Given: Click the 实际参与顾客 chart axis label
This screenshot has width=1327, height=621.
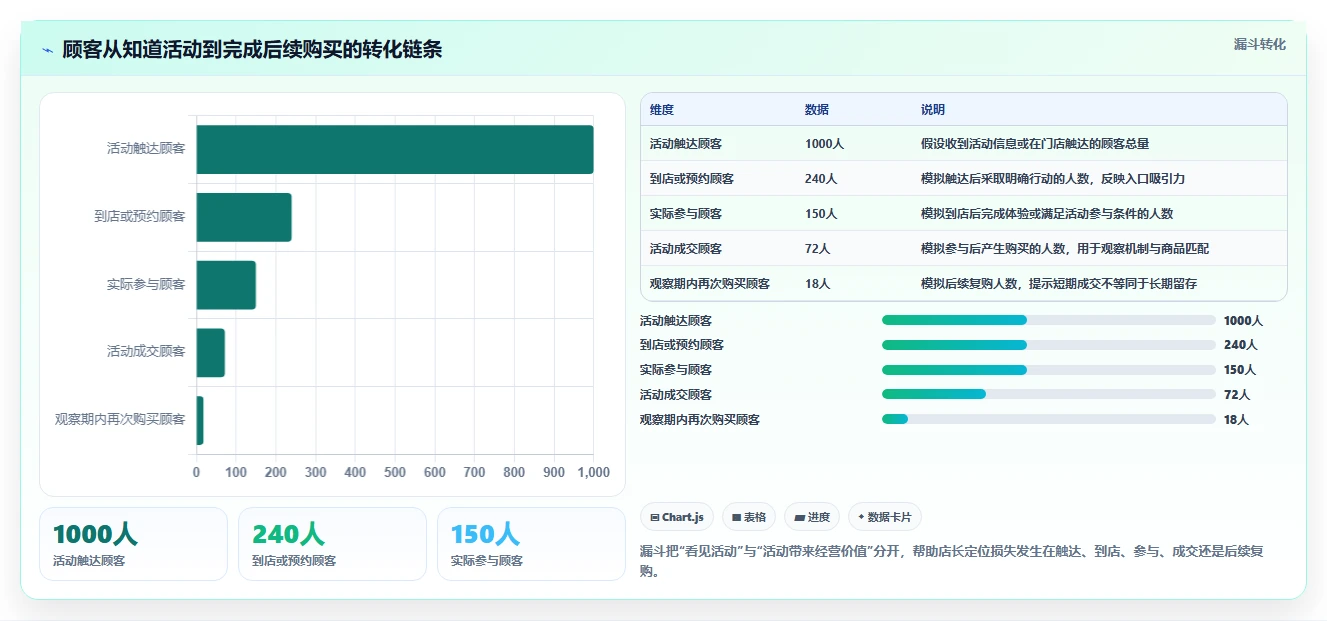Looking at the screenshot, I should pos(146,285).
